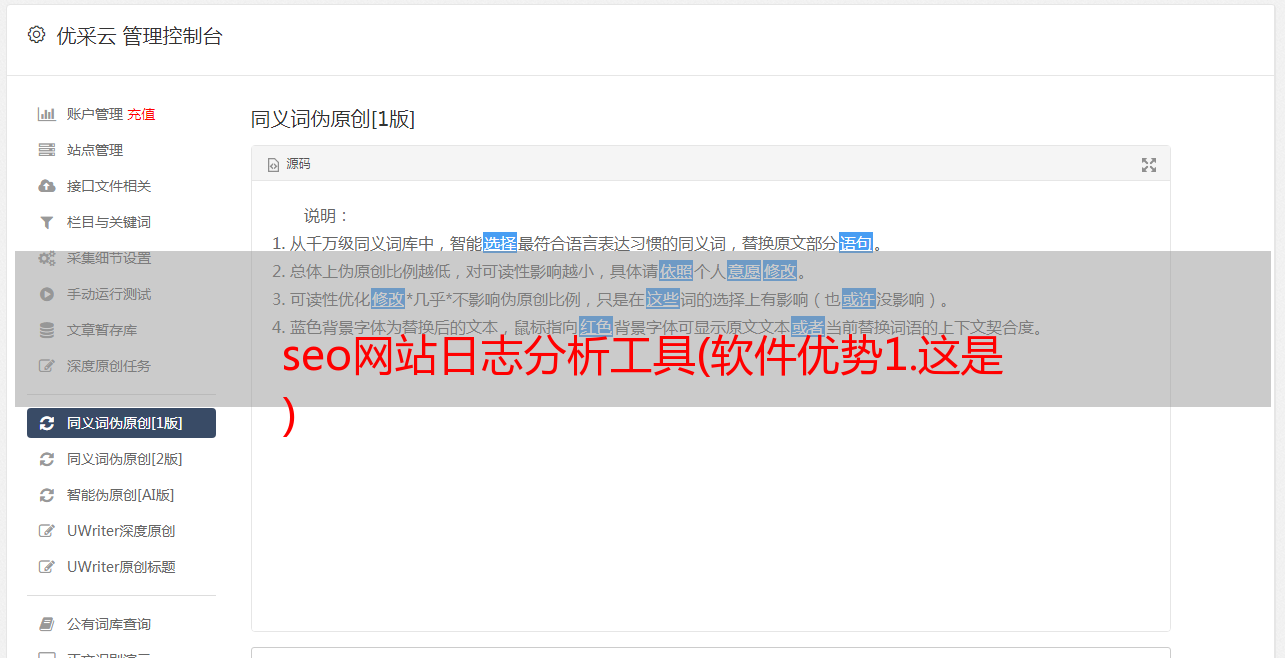Toggle fullscreen icon in editor toolbar
Screen dimensions: 1285x658
[x=1149, y=165]
